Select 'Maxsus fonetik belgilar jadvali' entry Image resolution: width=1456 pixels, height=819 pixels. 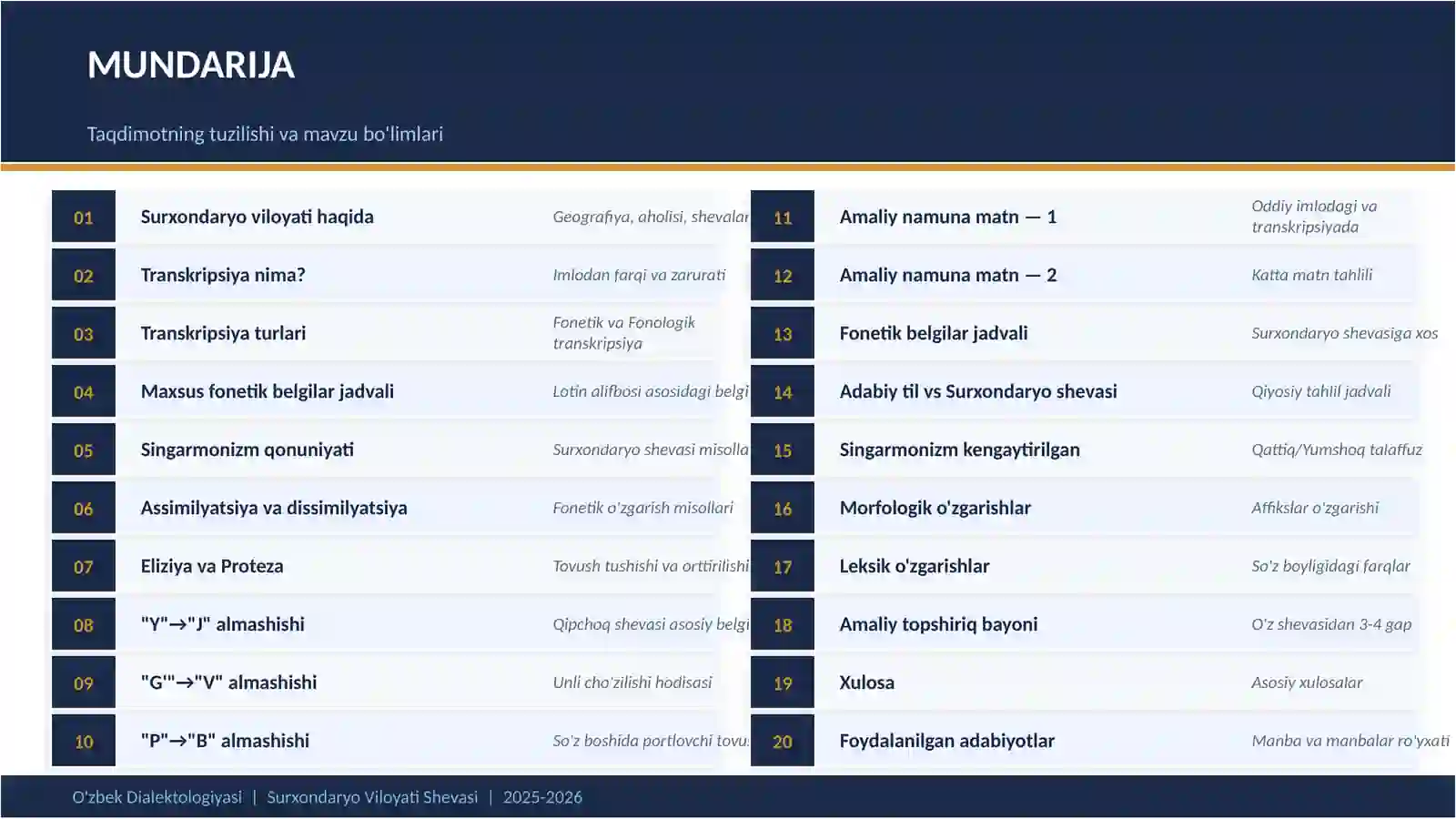click(268, 391)
